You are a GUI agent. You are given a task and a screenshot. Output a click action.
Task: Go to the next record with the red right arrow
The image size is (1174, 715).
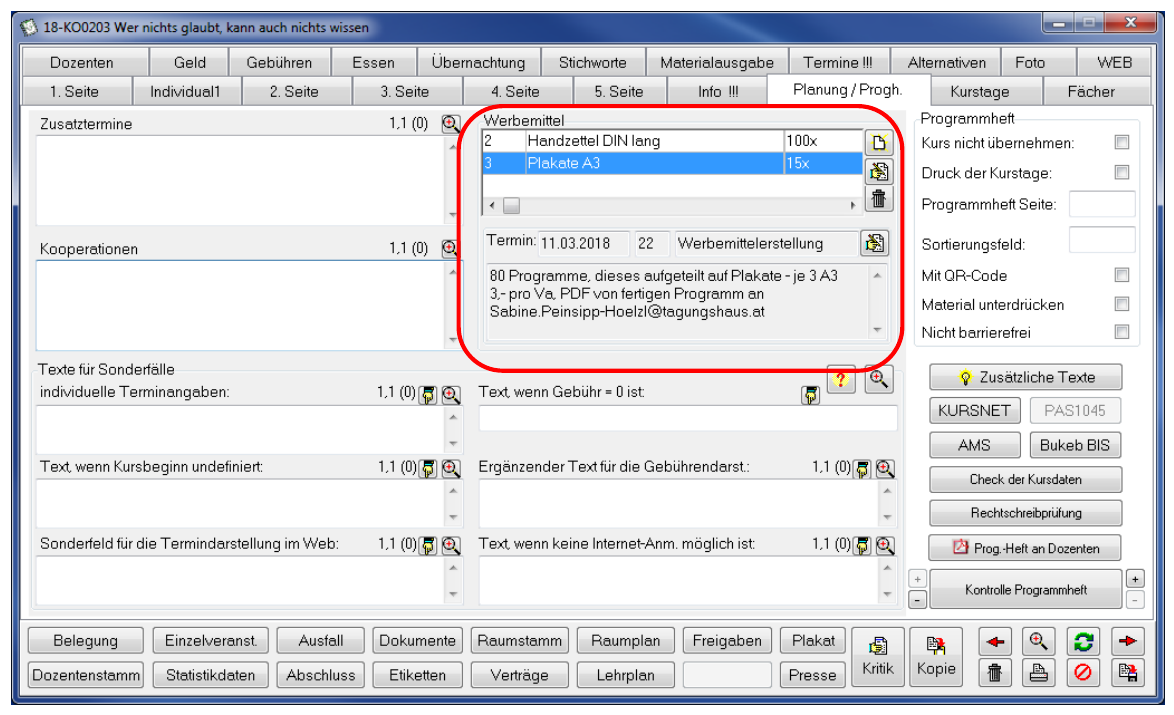click(1127, 642)
